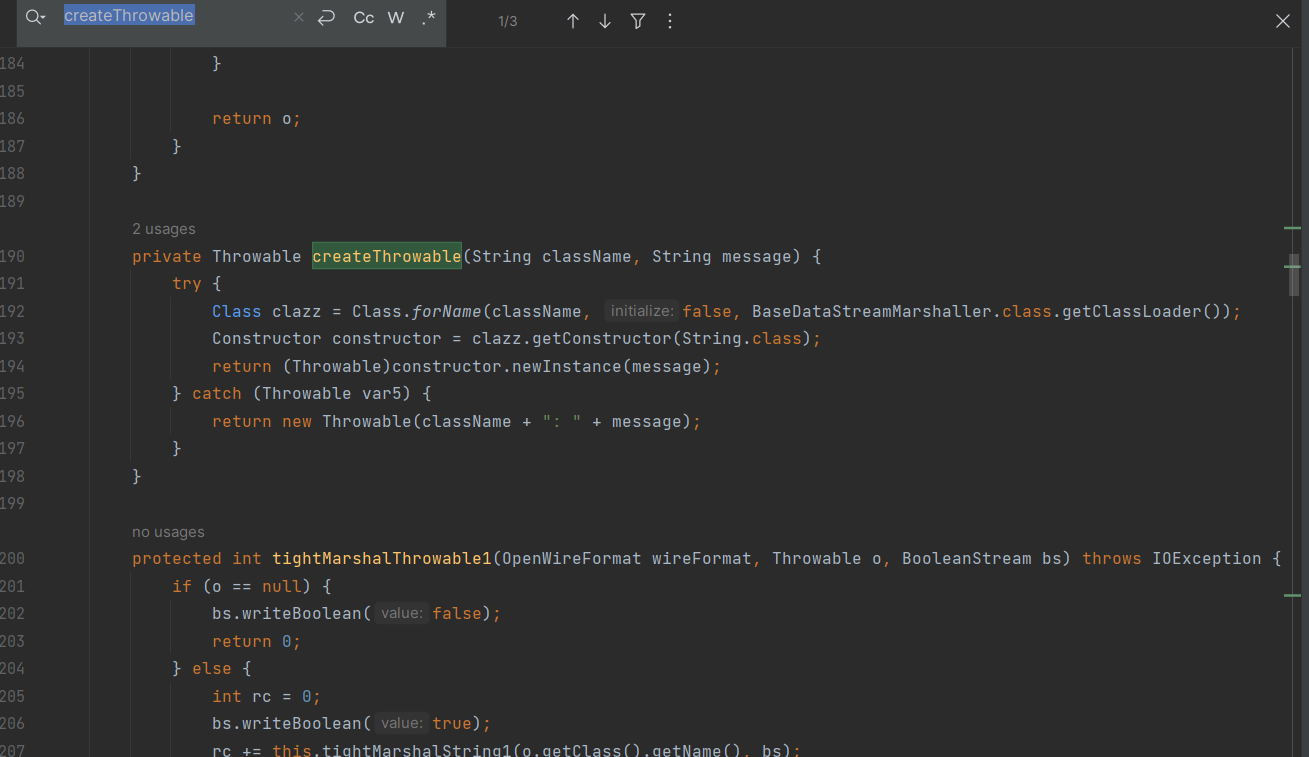Click 'value:' hint before true on line 206

pyautogui.click(x=402, y=723)
